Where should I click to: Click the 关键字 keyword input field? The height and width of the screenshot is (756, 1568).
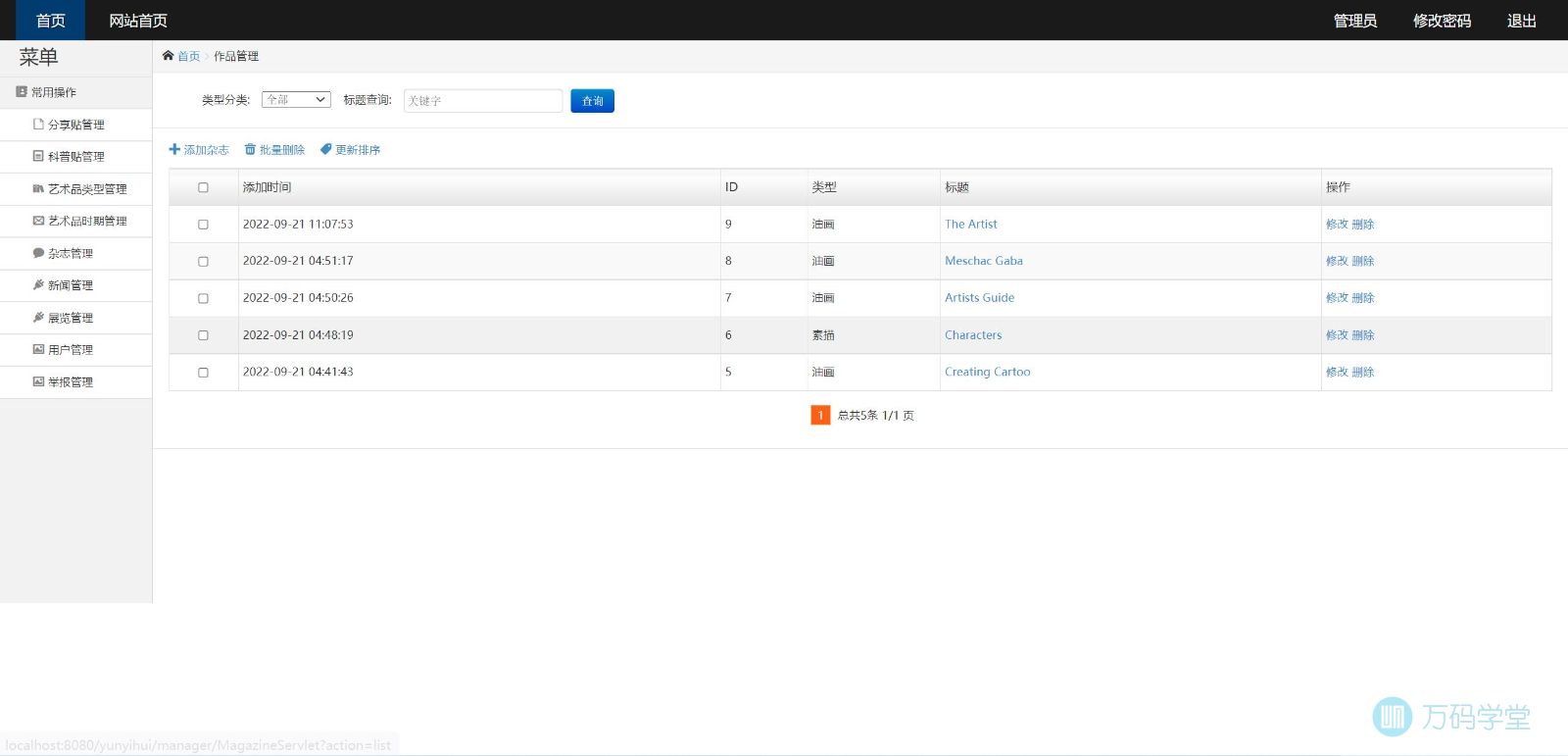click(x=483, y=101)
